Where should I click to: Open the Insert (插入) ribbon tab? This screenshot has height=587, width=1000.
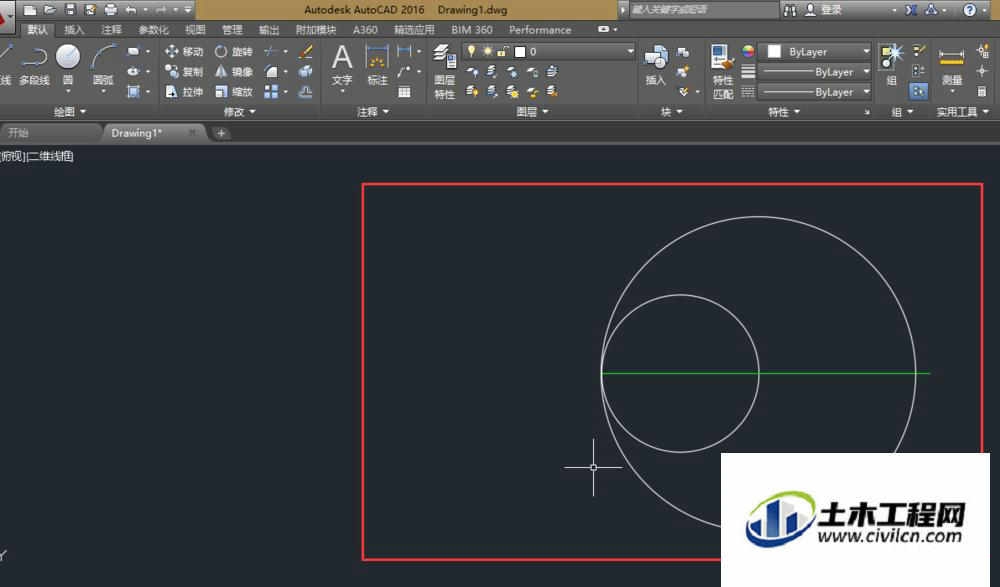click(x=74, y=30)
